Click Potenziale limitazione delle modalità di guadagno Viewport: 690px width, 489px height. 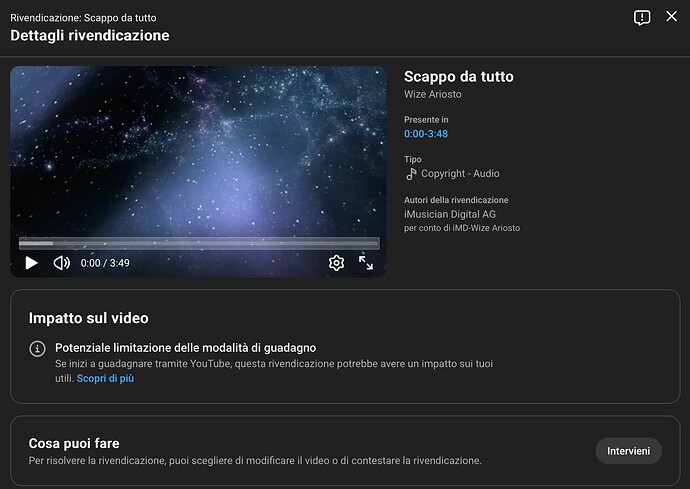coord(185,348)
